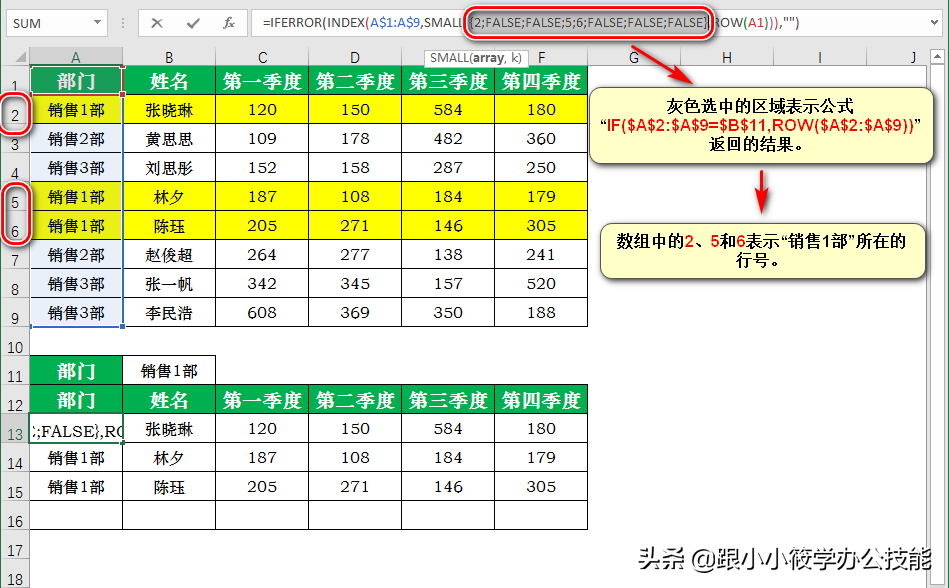Click yellow callout explaining the IF formula
The width and height of the screenshot is (949, 588).
pyautogui.click(x=761, y=125)
